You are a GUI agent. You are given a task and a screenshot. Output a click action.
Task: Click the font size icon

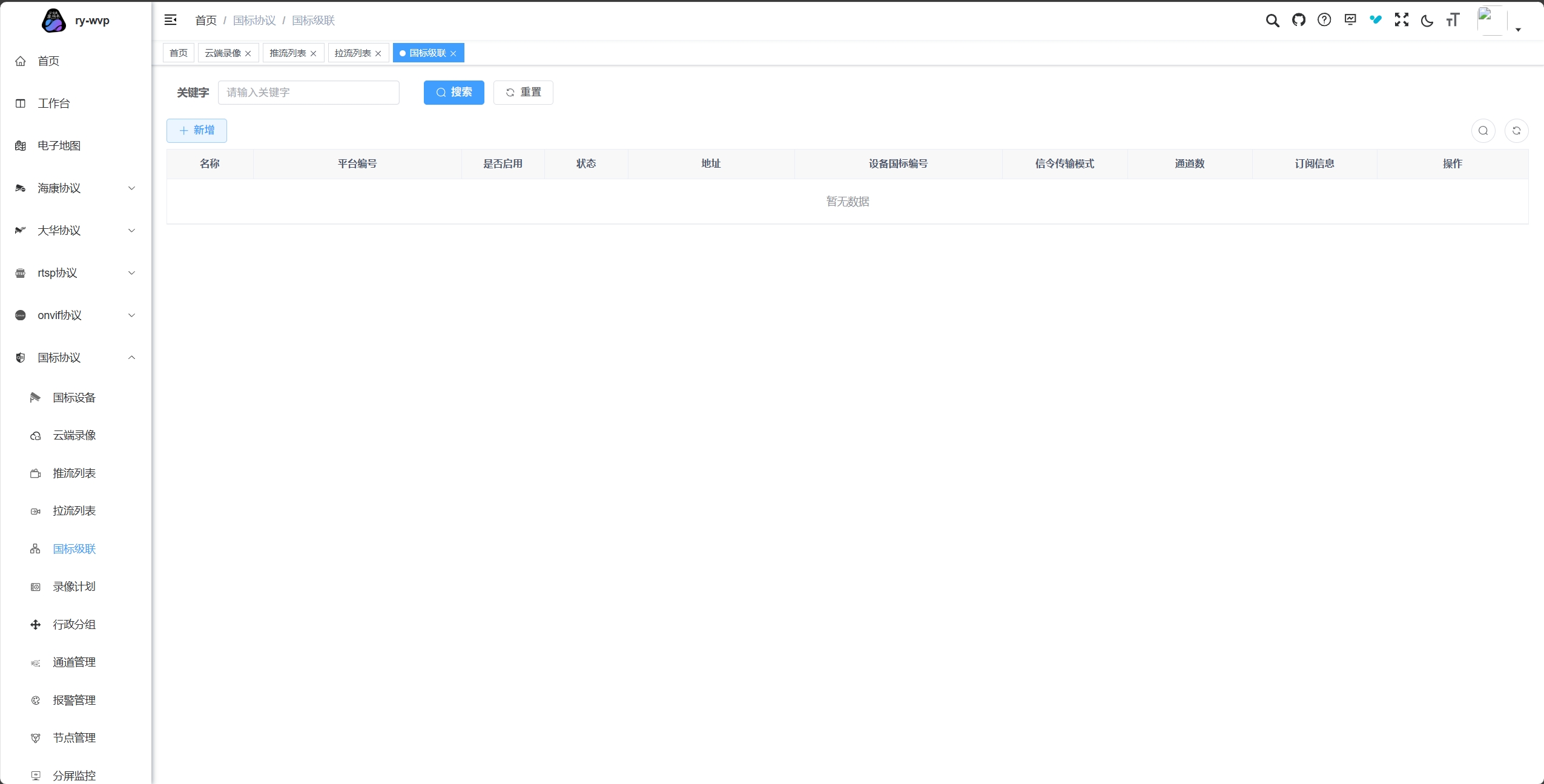point(1453,21)
